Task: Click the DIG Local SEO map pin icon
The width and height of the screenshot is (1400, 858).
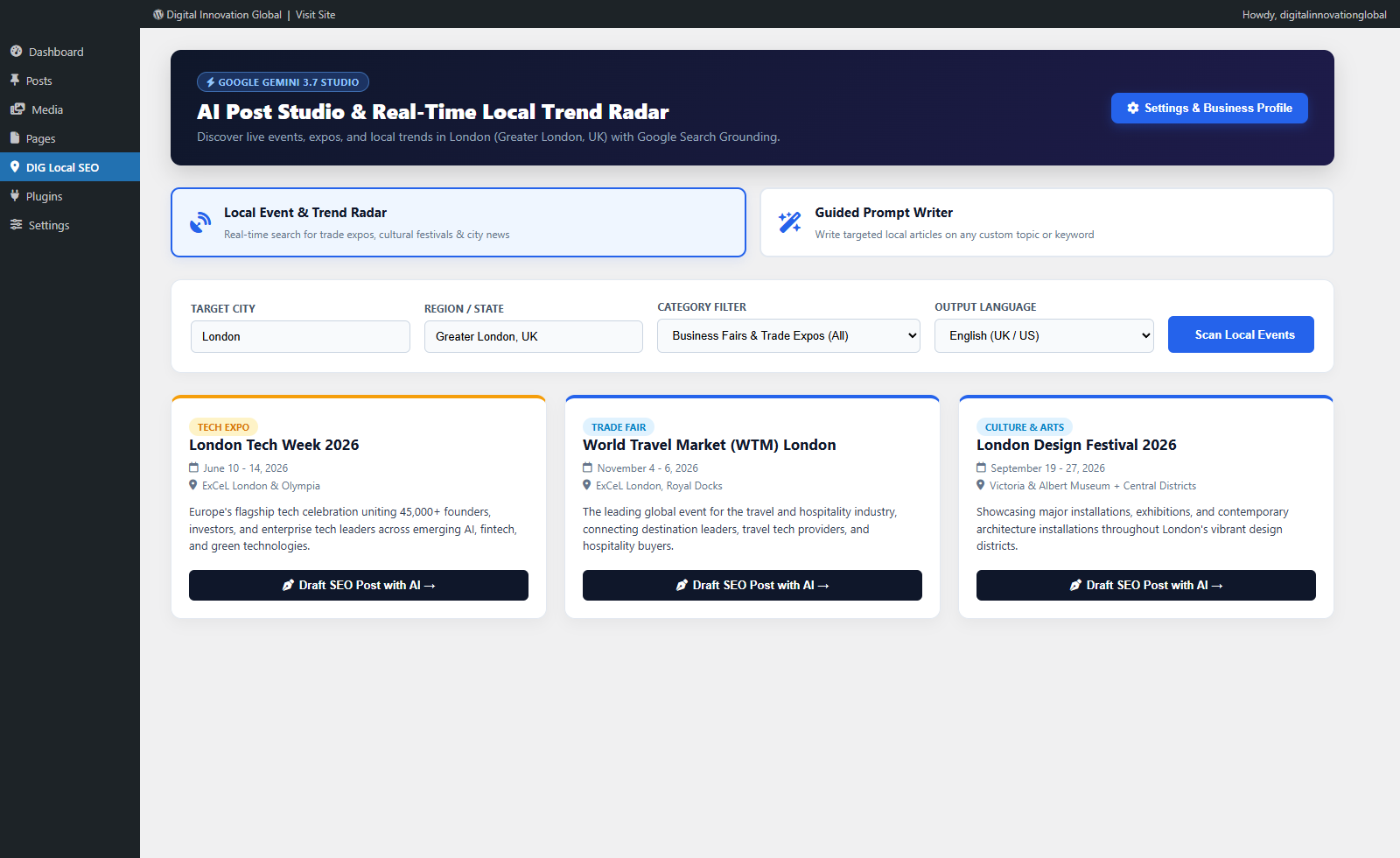Action: pos(15,166)
